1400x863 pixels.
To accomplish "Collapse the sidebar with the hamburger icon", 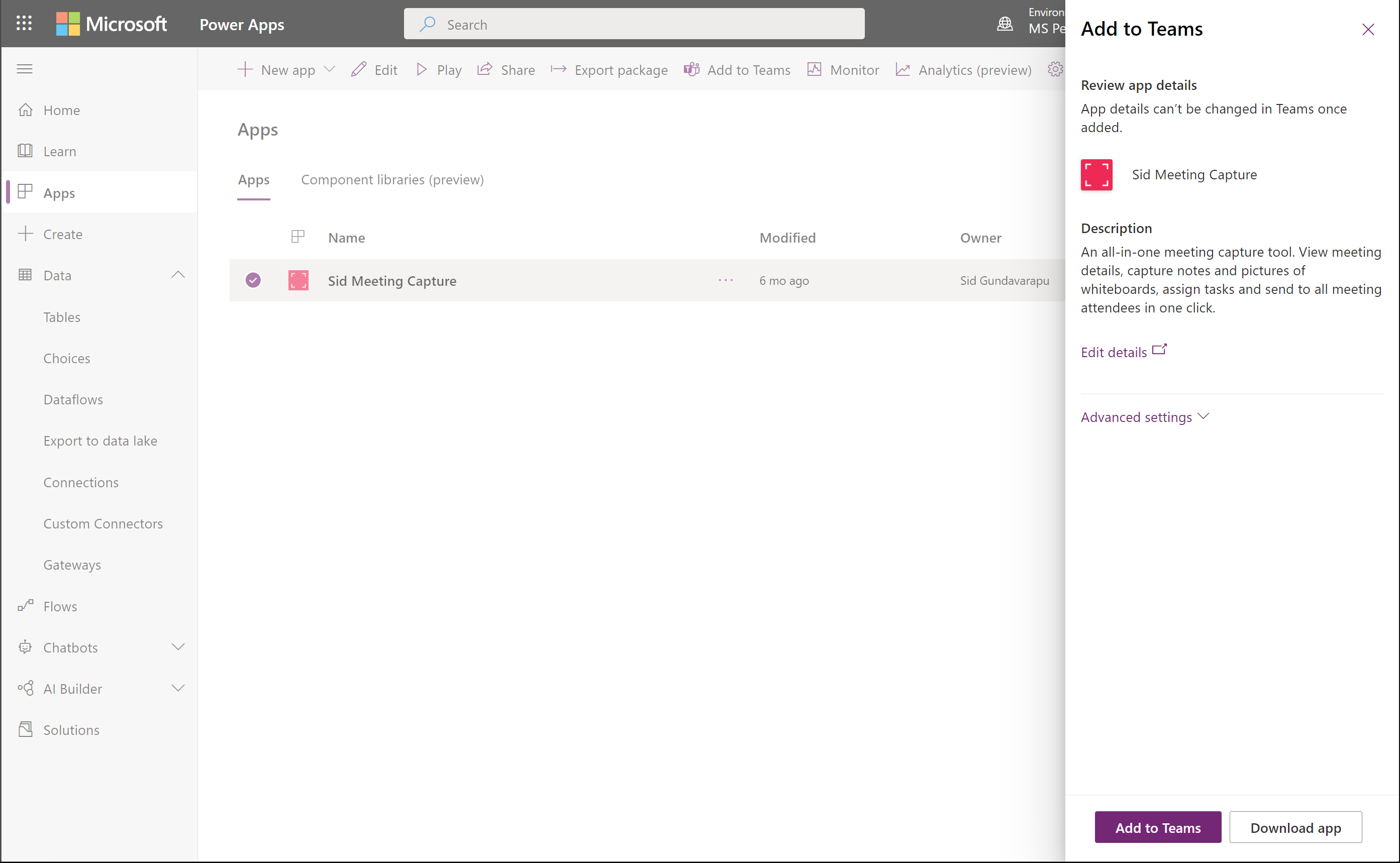I will [24, 68].
